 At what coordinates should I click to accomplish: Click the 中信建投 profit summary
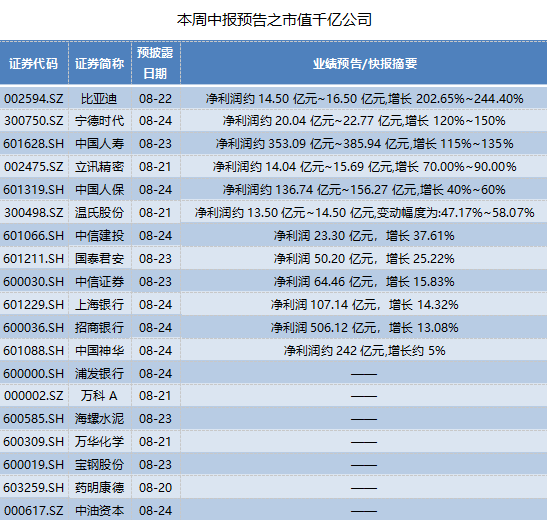click(364, 236)
